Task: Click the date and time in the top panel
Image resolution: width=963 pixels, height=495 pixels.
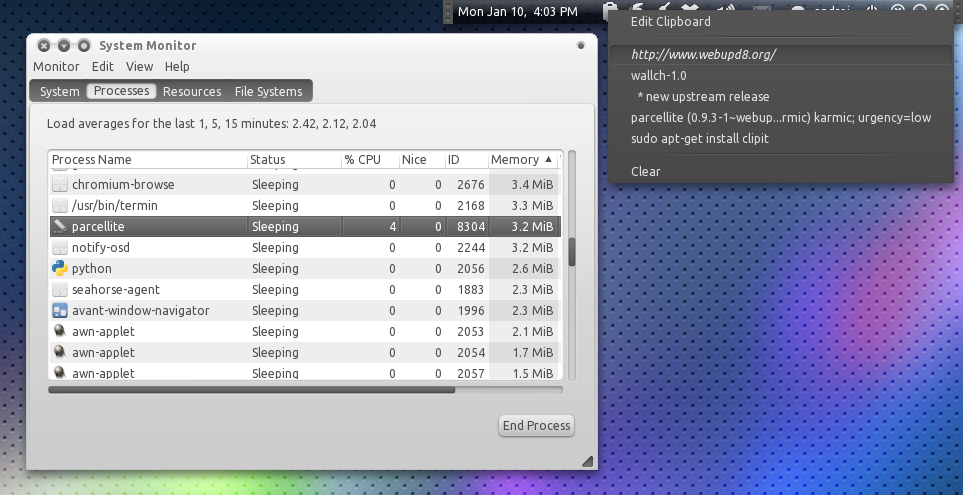Action: (x=518, y=12)
